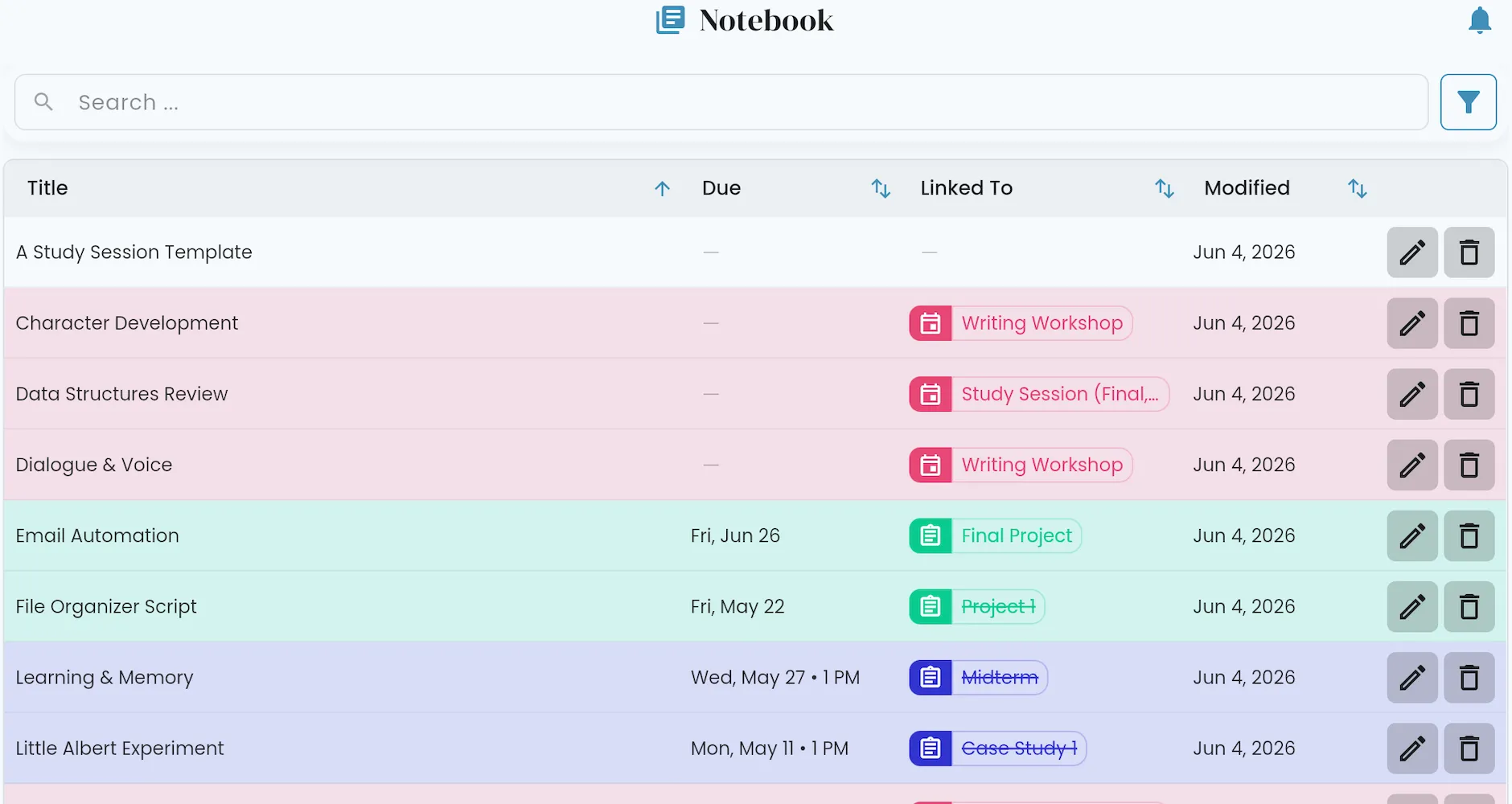Open note titled Little Albert Experiment
This screenshot has width=1512, height=804.
pos(120,748)
